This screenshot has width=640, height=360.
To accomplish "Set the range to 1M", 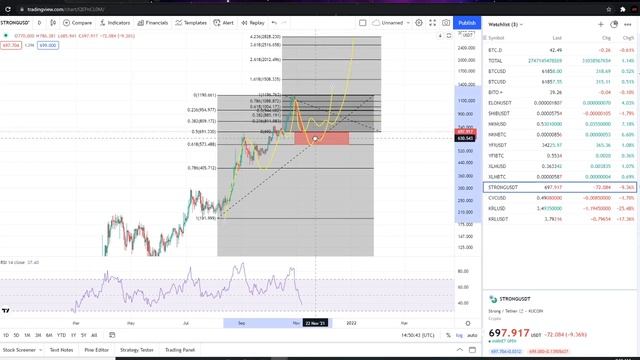I will click(27, 335).
